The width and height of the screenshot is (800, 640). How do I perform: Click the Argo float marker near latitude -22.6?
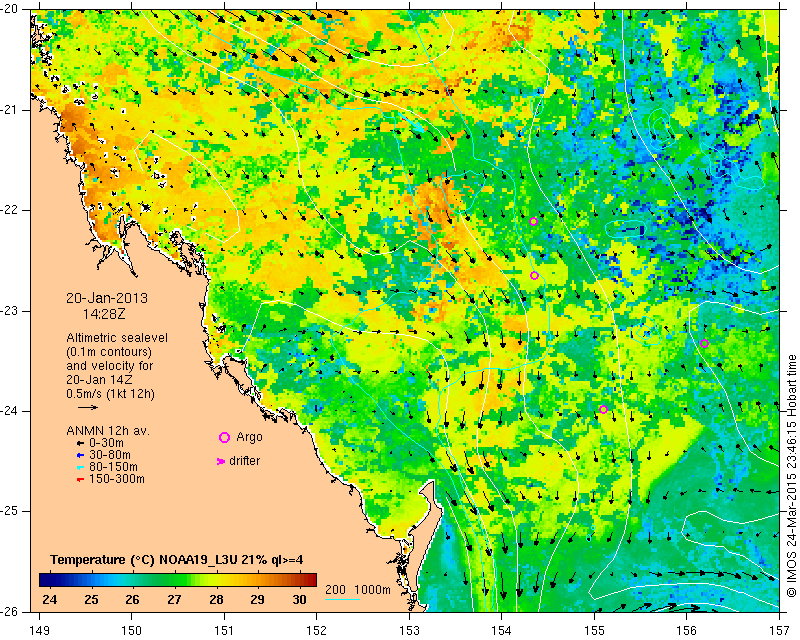[x=535, y=276]
